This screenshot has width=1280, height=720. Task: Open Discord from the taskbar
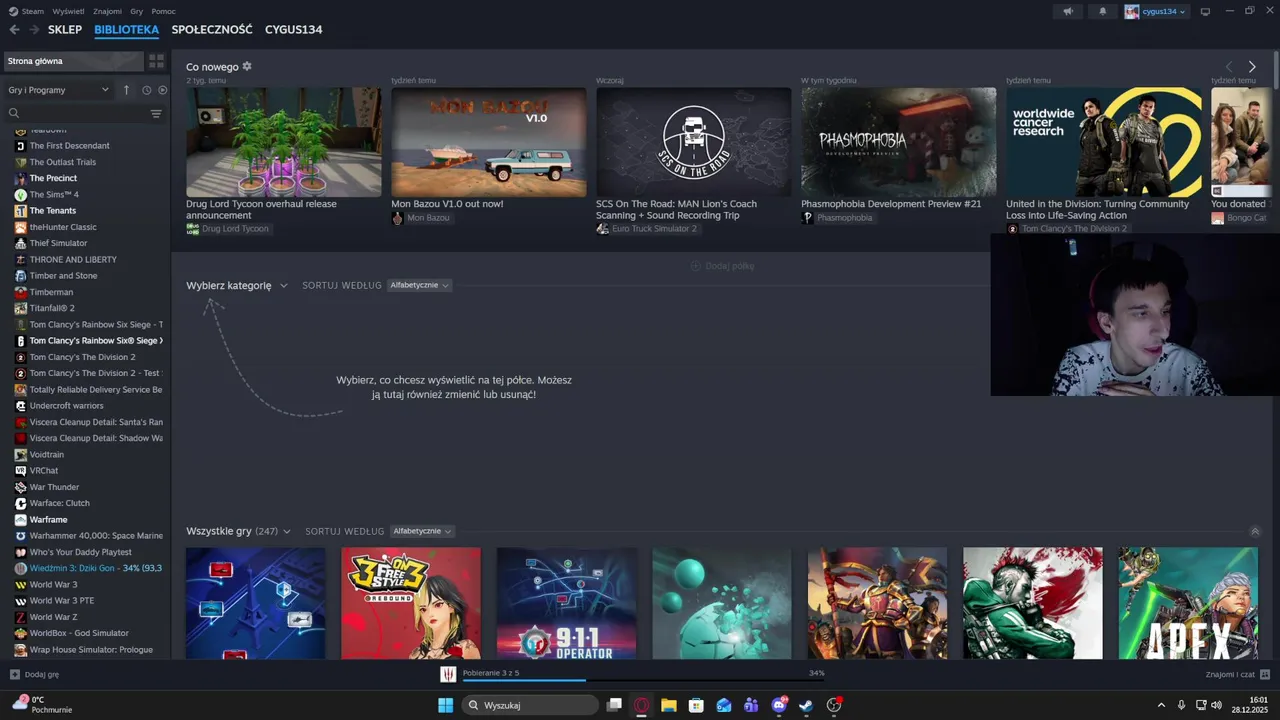pos(779,705)
